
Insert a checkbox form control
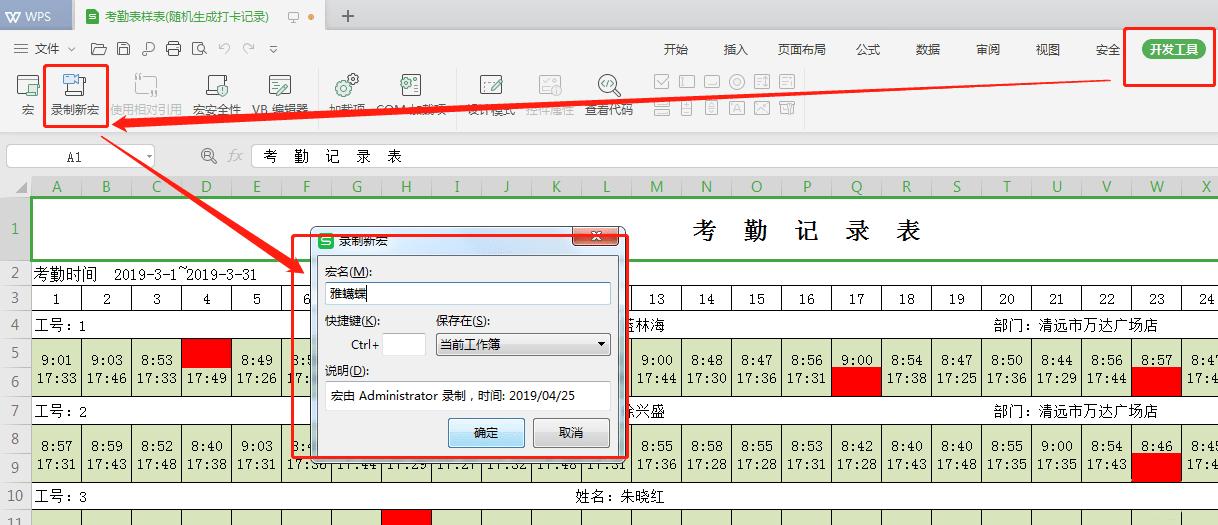661,82
